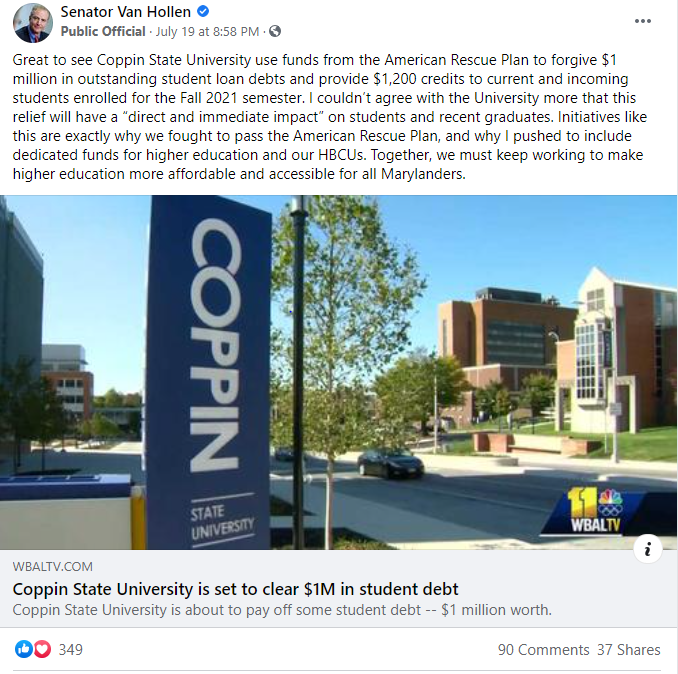Screen dimensions: 678x674
Task: Open the article info 'i' icon
Action: coord(647,549)
